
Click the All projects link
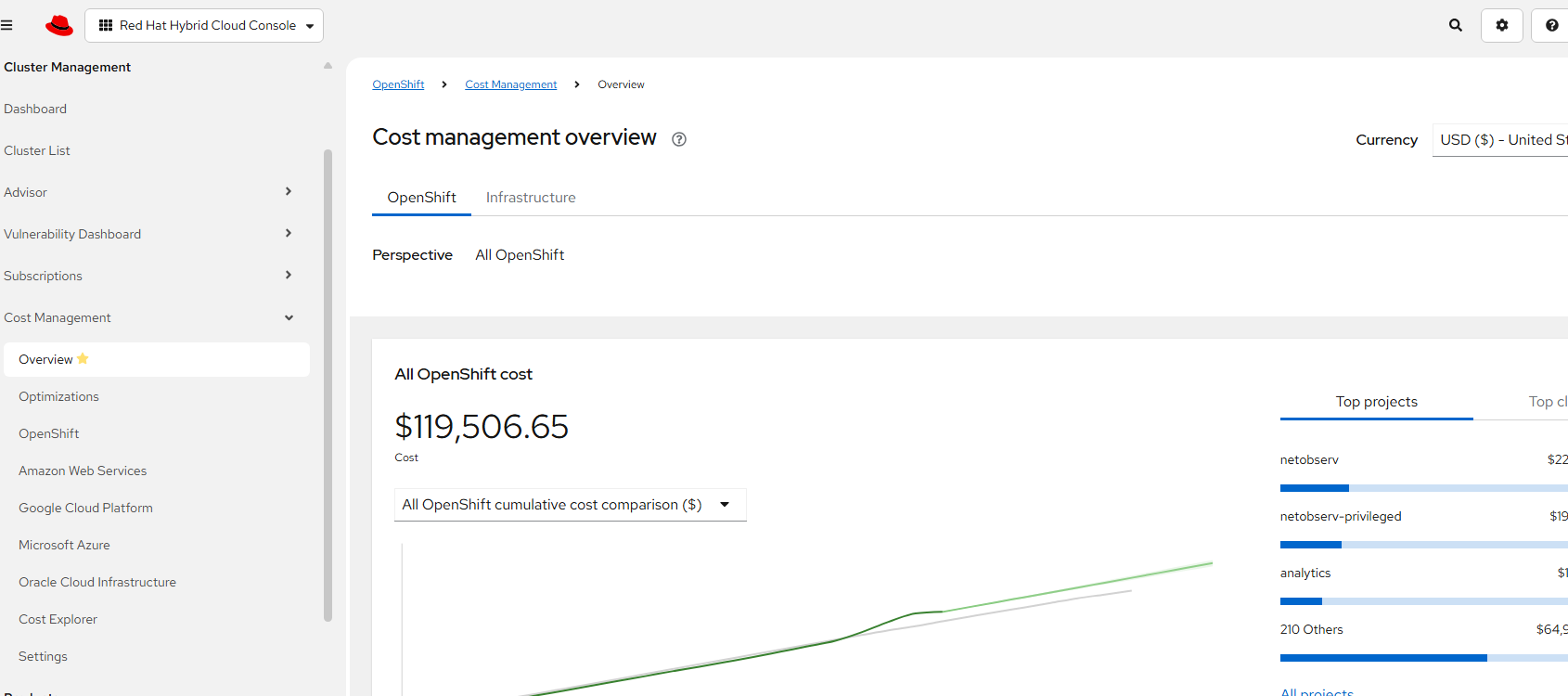(x=1317, y=692)
